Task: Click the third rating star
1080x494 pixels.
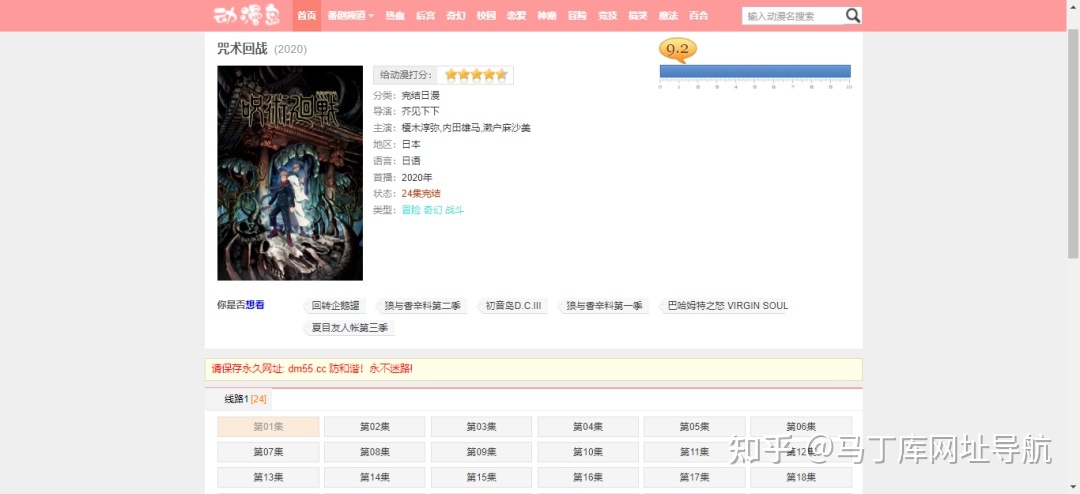Action: (x=477, y=75)
